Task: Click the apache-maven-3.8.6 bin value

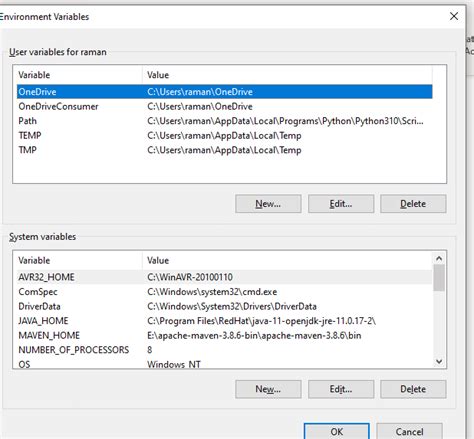Action: pos(254,335)
